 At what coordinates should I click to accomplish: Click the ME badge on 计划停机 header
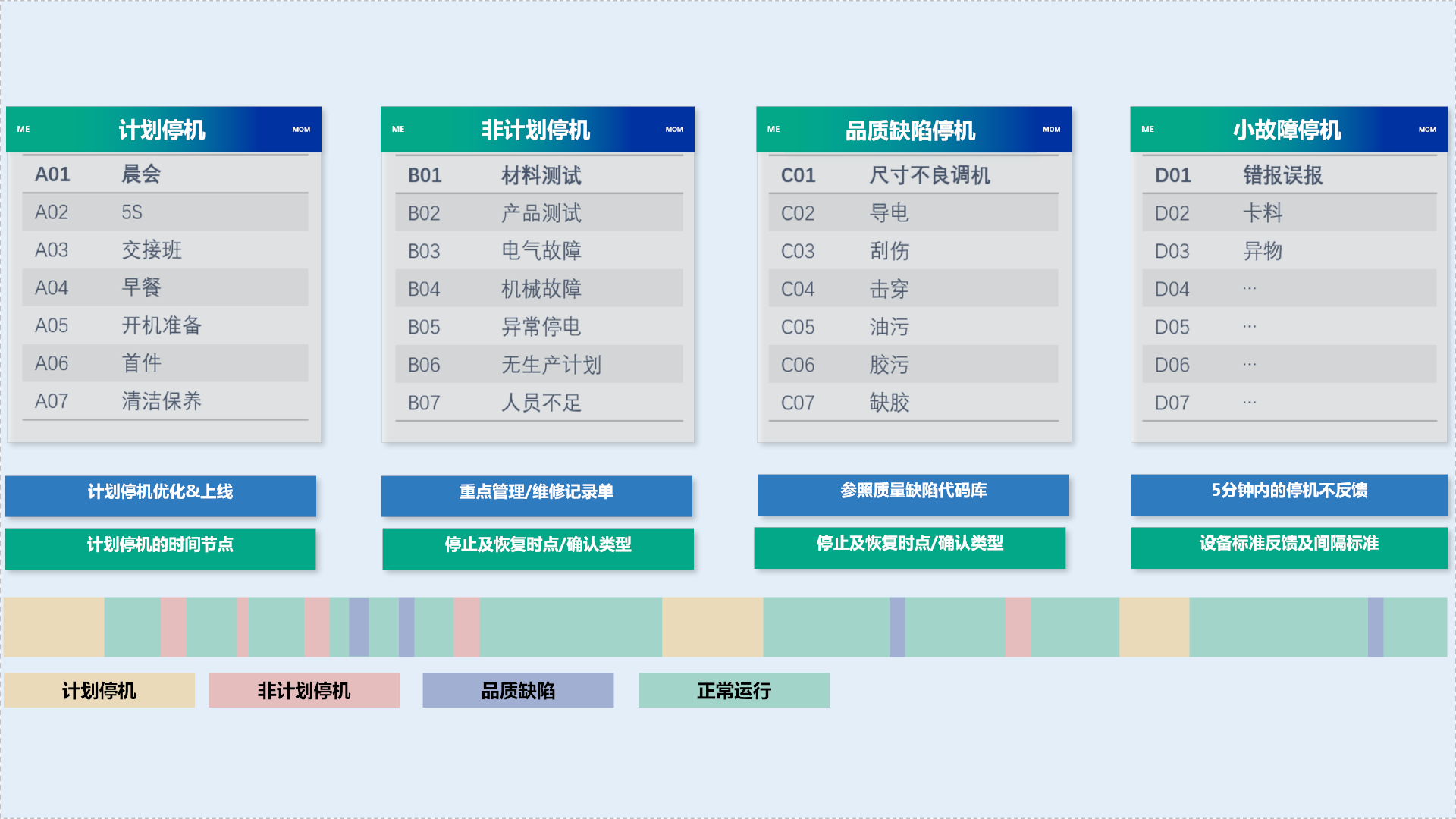tap(24, 129)
